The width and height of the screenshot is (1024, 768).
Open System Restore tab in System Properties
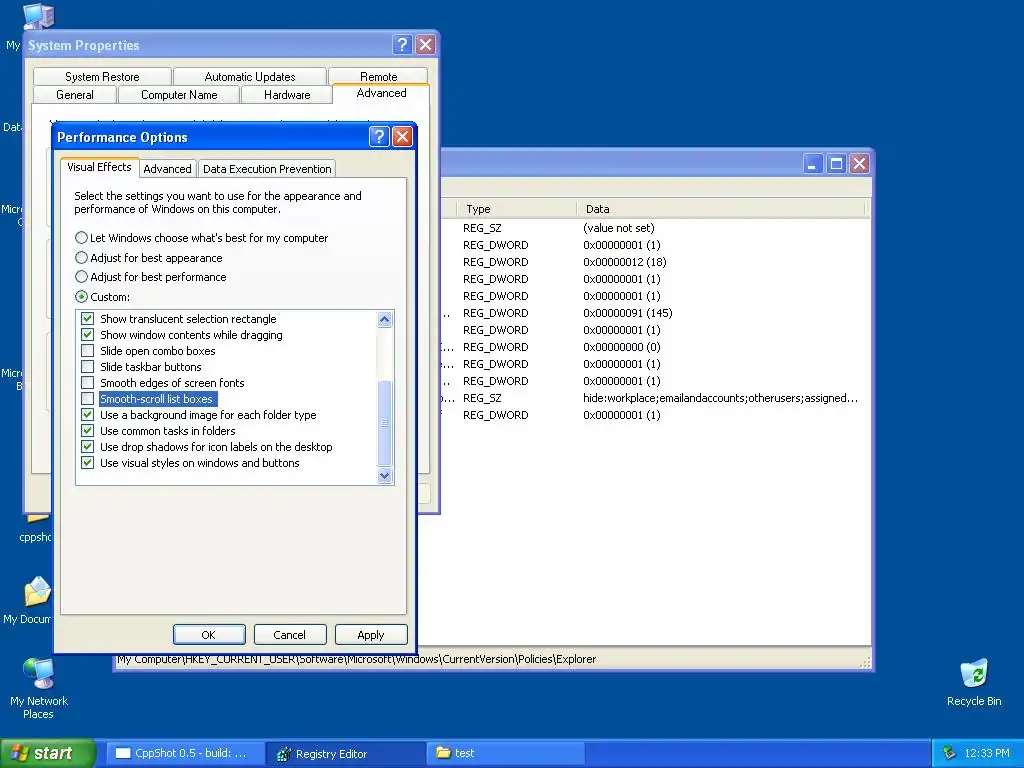coord(103,76)
